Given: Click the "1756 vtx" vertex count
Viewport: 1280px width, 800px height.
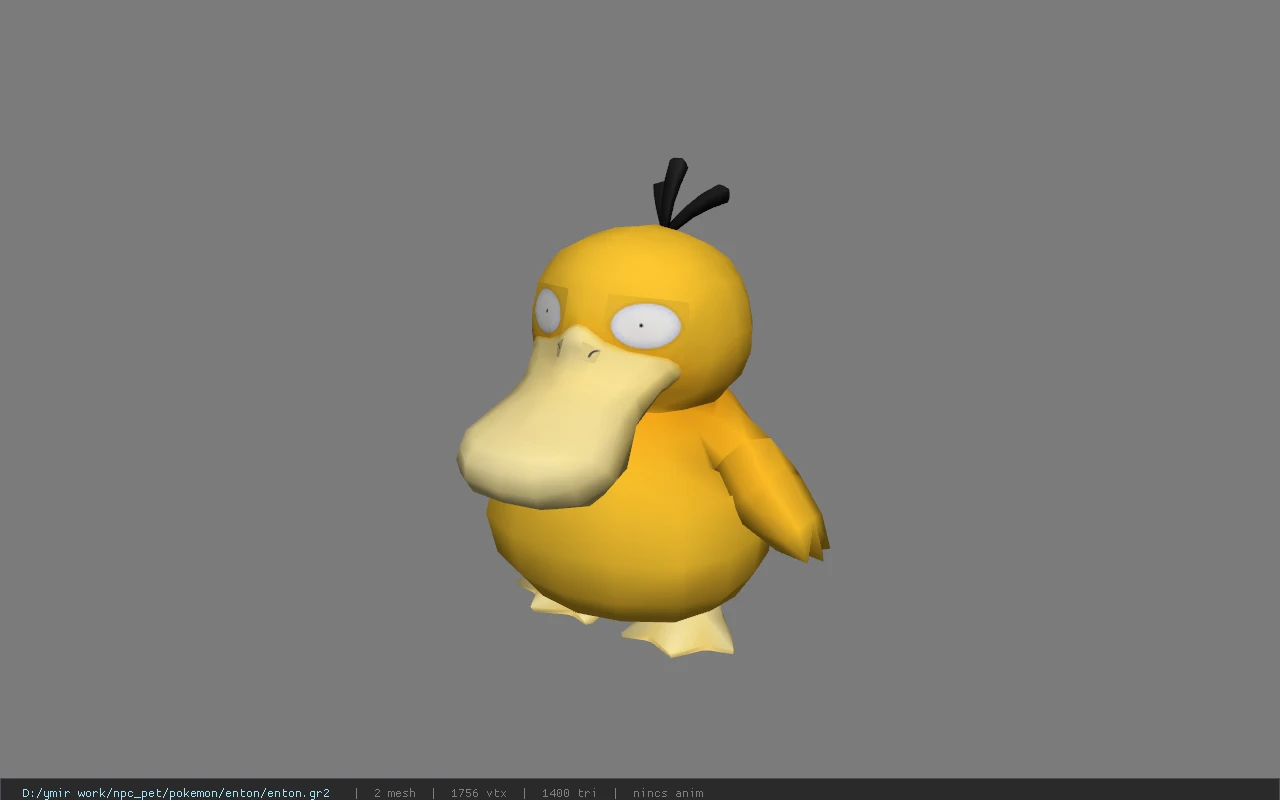Looking at the screenshot, I should (x=479, y=793).
